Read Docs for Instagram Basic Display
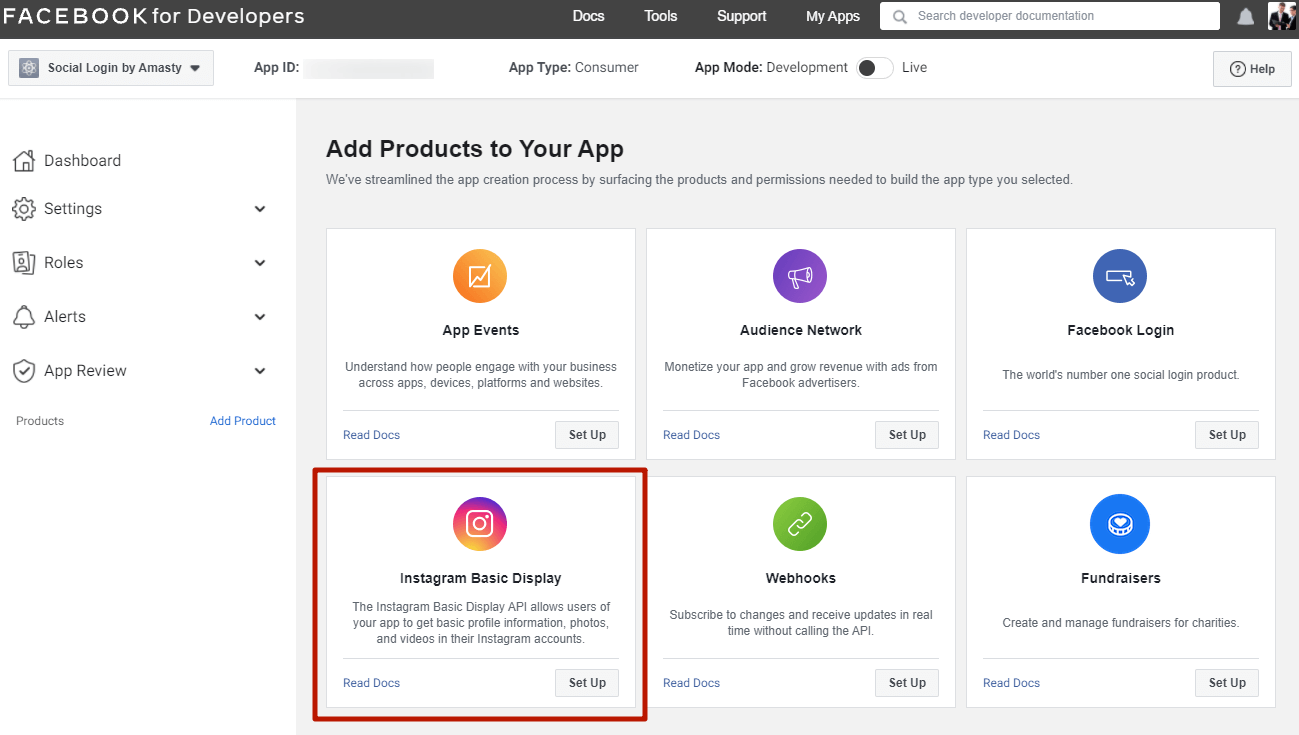Viewport: 1299px width, 735px height. [x=371, y=683]
